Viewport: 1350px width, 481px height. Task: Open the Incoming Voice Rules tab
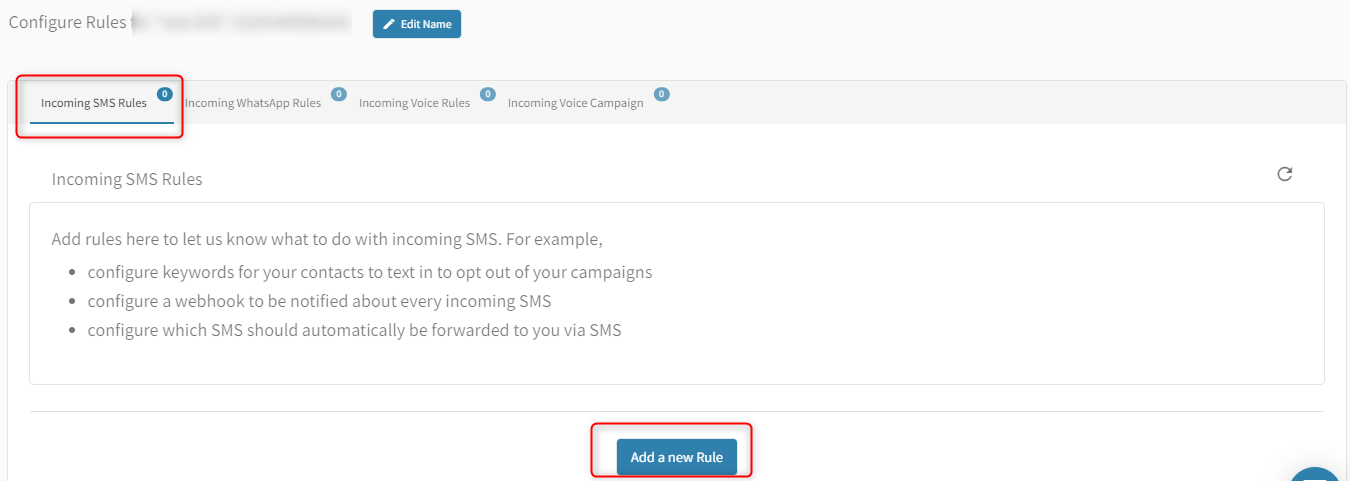click(x=414, y=103)
